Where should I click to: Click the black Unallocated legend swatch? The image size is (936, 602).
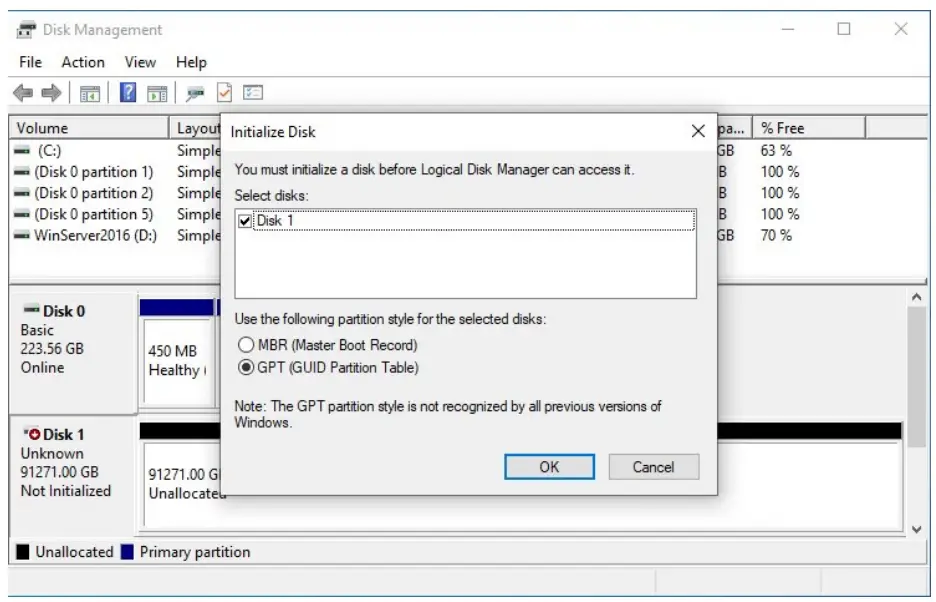point(23,552)
